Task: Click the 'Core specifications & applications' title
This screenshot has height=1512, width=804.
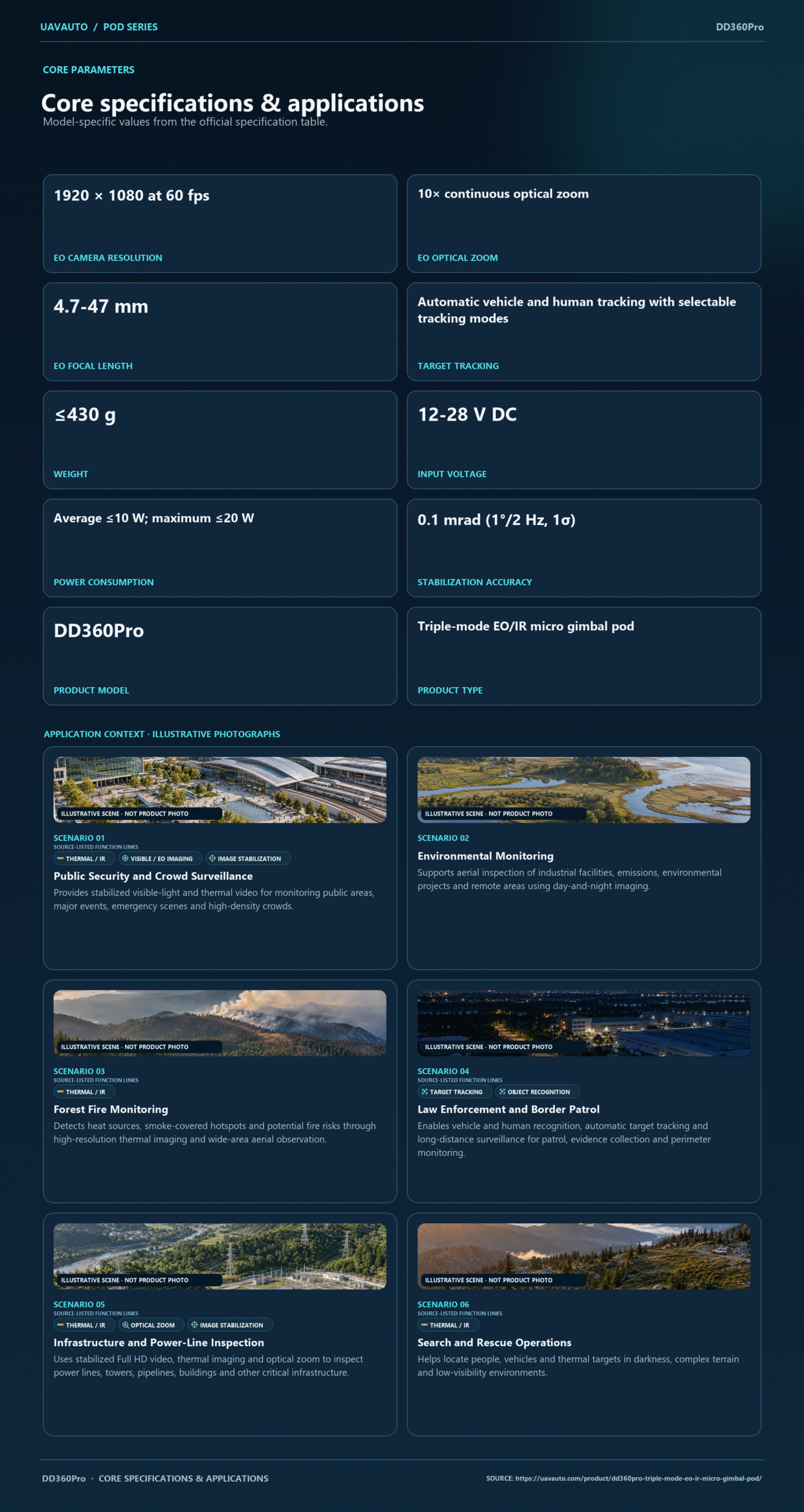Action: click(x=233, y=103)
